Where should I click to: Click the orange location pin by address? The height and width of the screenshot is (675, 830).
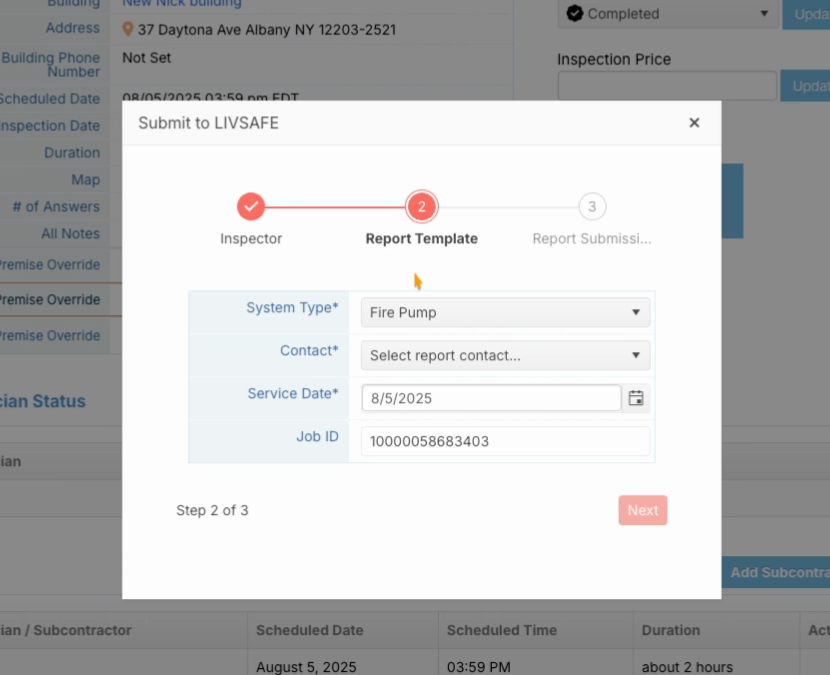point(128,29)
